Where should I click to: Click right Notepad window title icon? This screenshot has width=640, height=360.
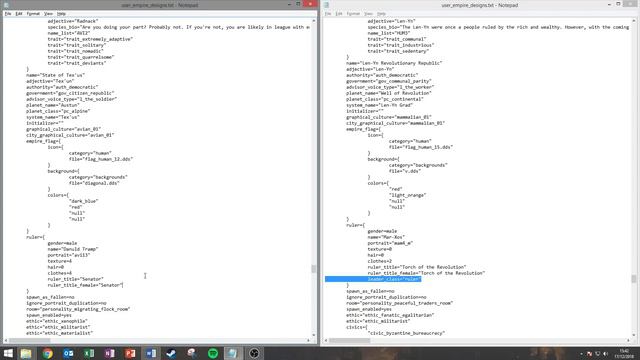tap(326, 5)
